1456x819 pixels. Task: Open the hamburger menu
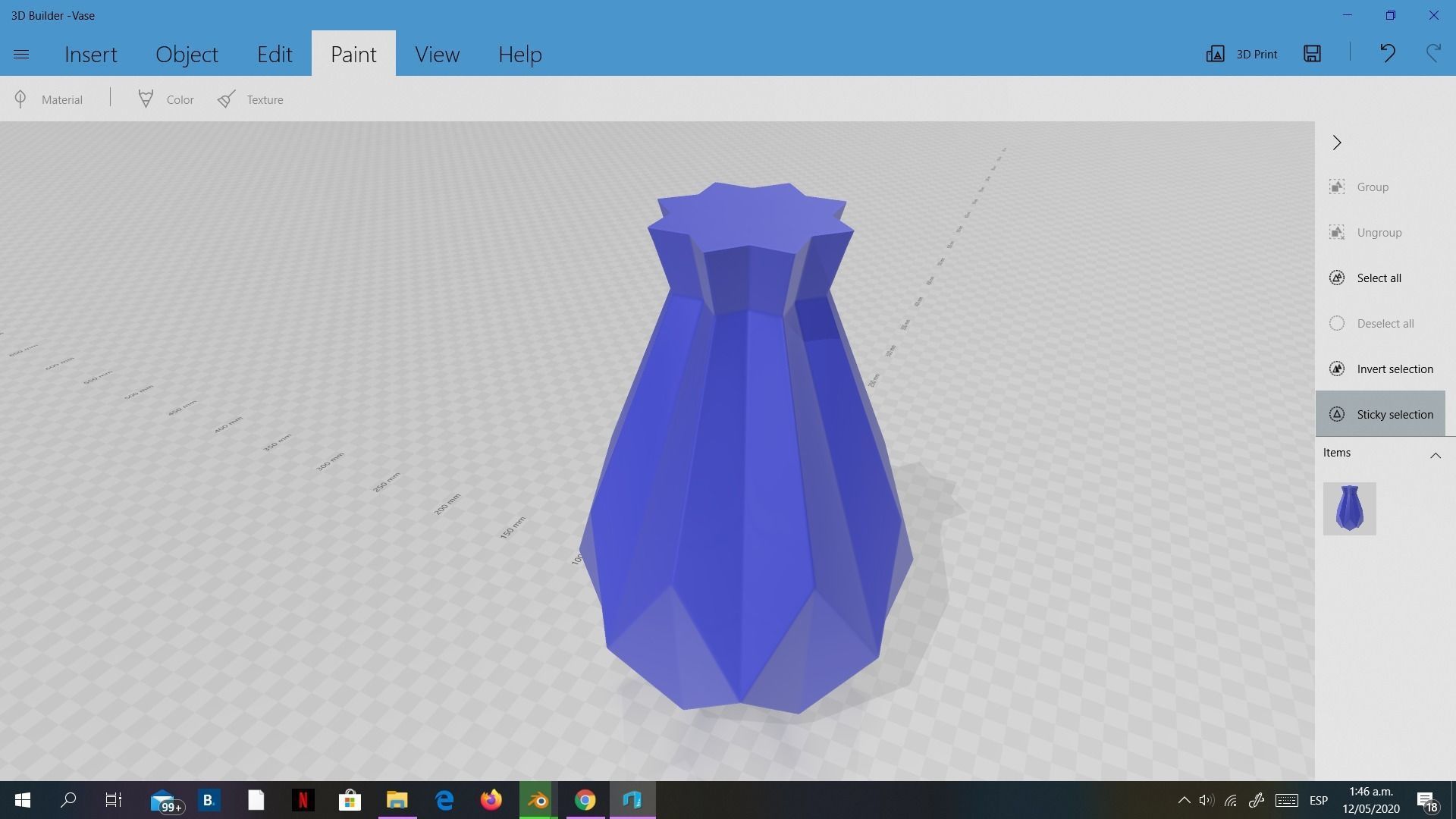[x=21, y=54]
